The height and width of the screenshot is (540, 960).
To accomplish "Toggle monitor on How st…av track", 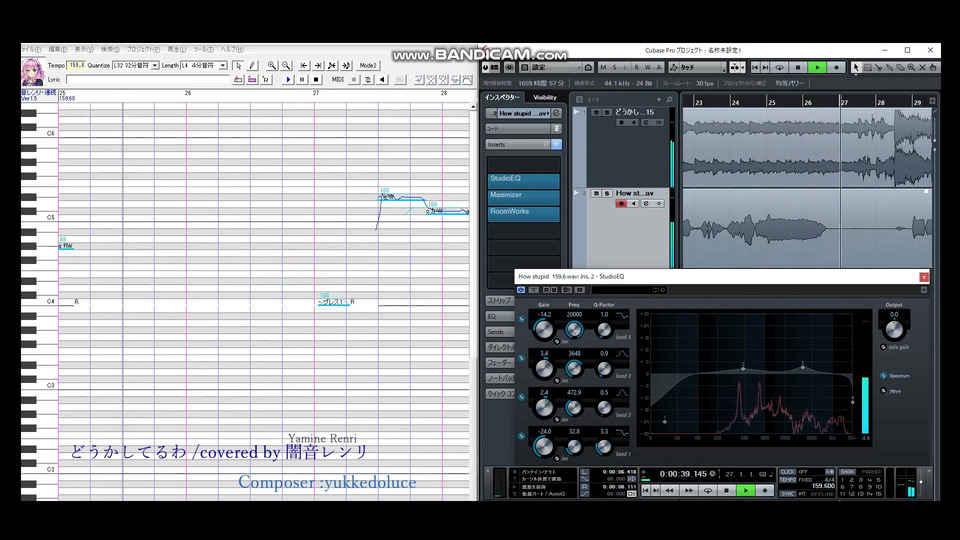I will tap(634, 203).
